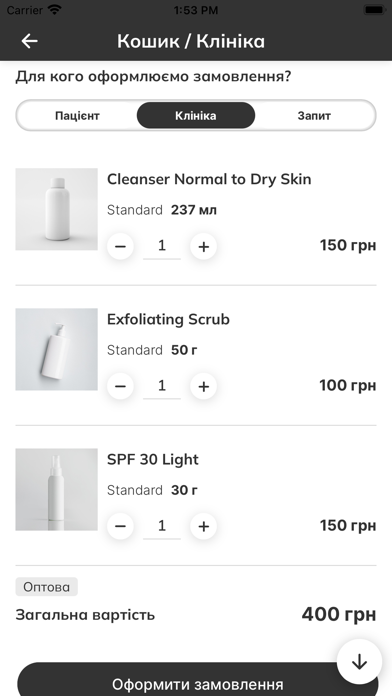Open the Cleanser bottle product thumbnail
392x696 pixels.
(56, 209)
